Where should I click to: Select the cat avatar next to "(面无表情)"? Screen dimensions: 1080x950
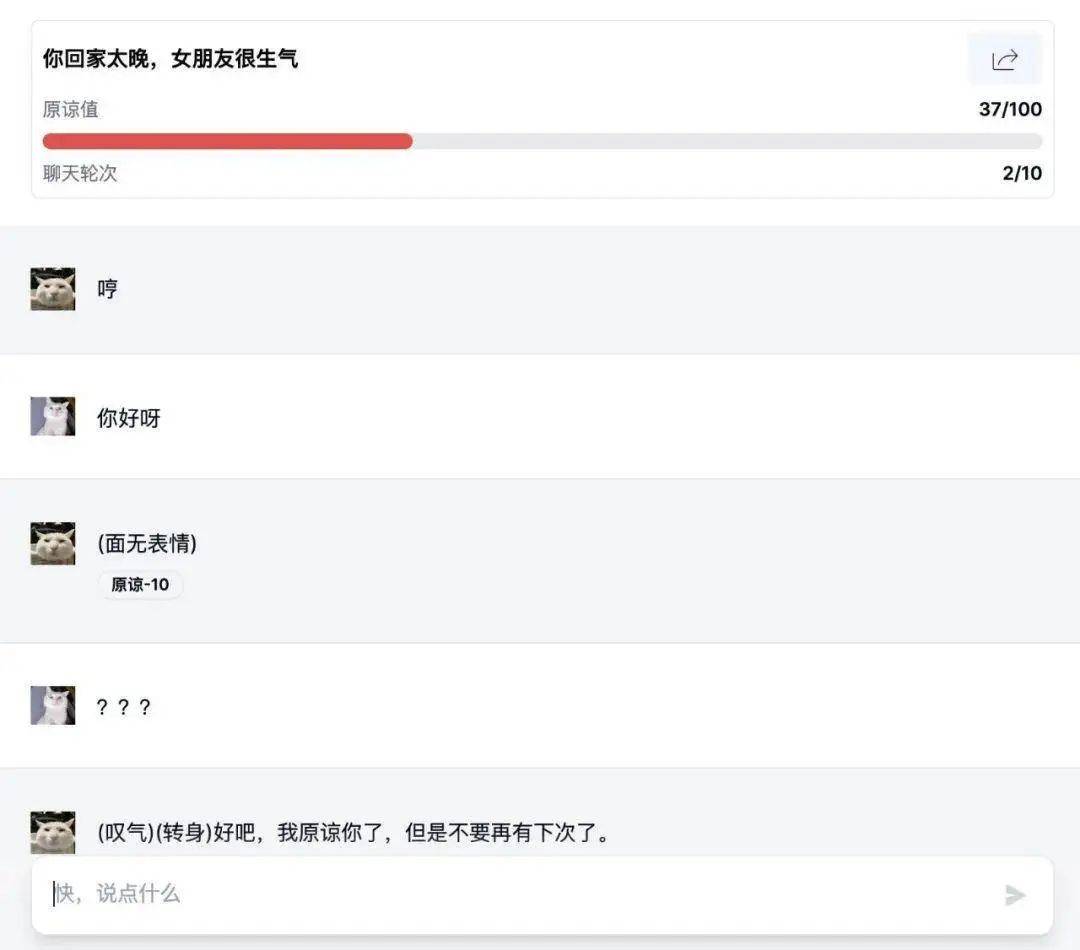53,543
